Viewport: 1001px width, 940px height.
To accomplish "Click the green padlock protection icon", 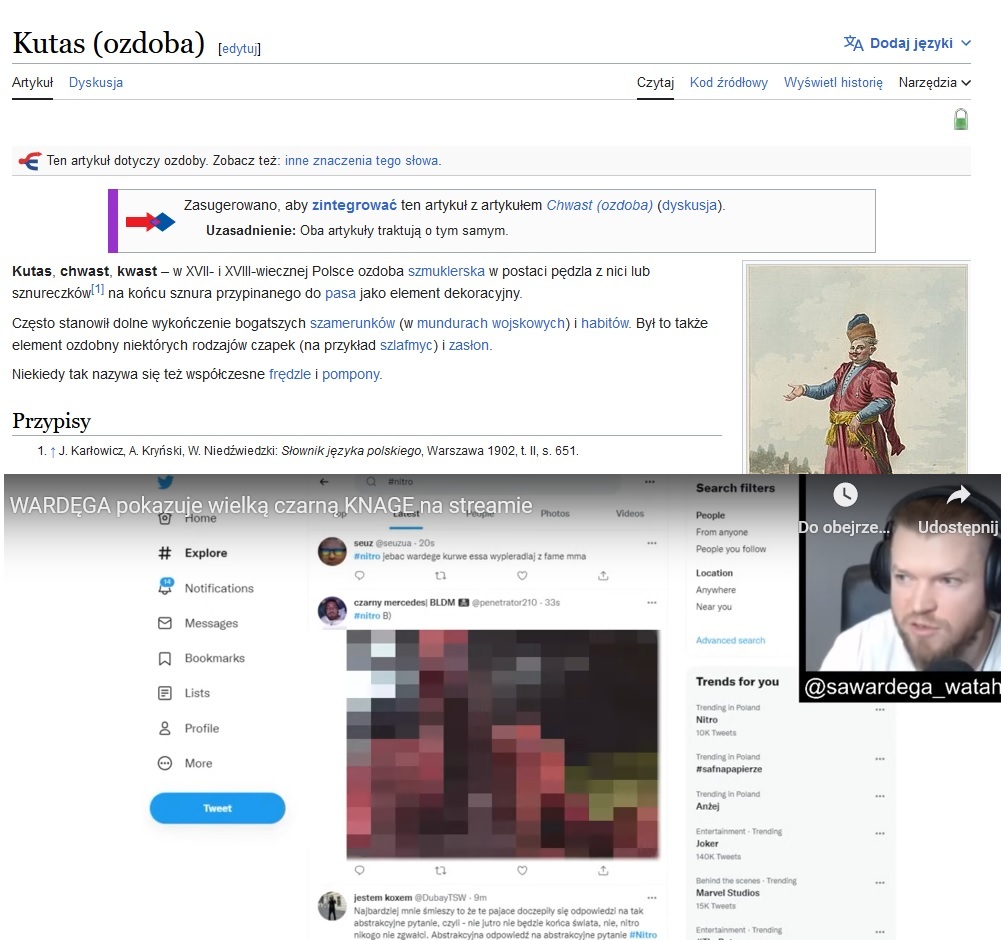I will coord(961,119).
